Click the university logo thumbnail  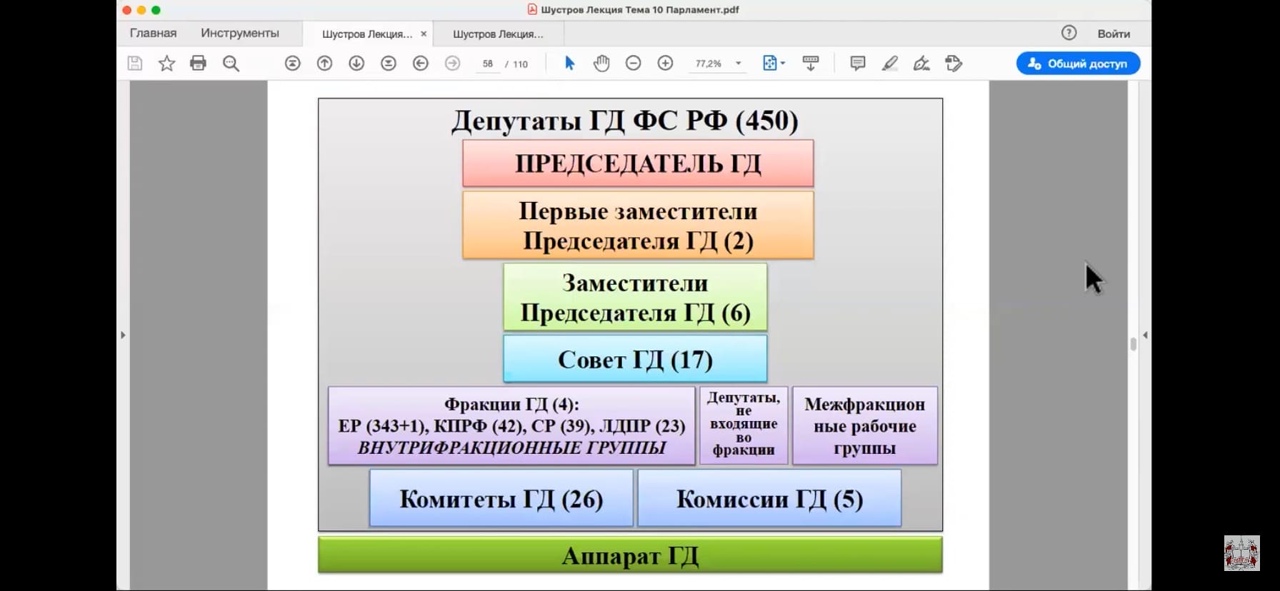click(1241, 553)
